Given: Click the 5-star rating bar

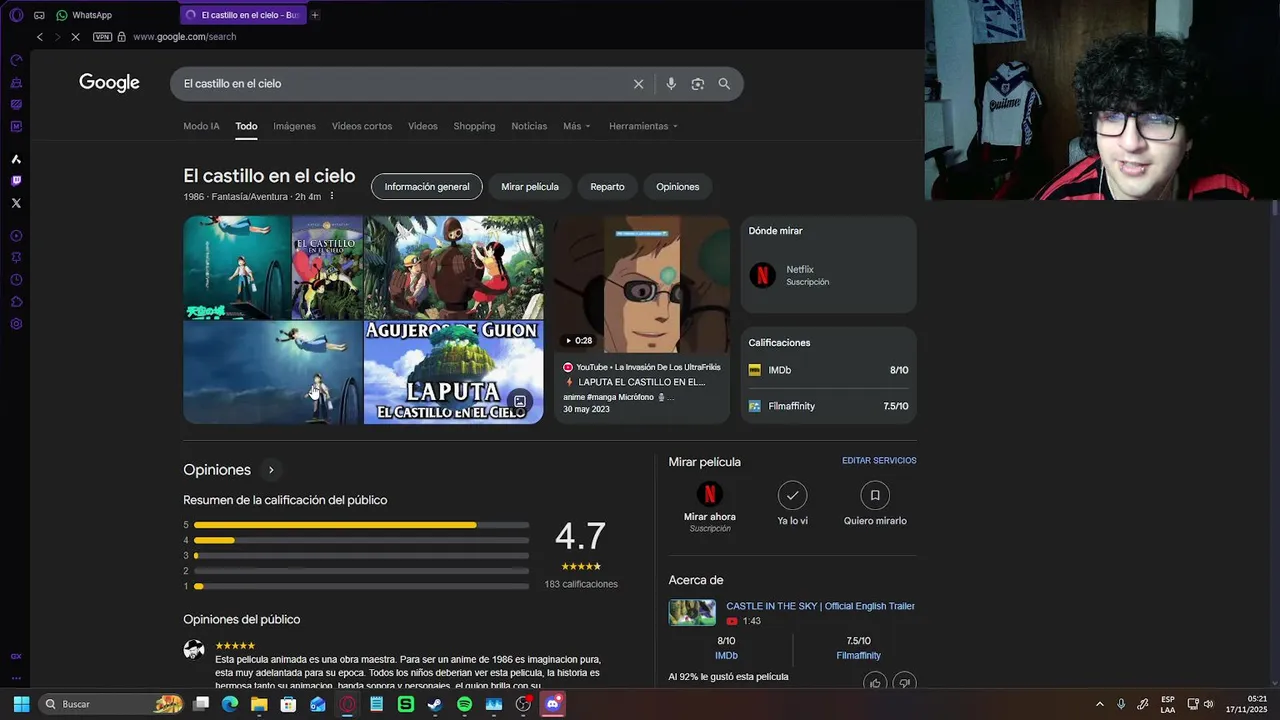Looking at the screenshot, I should (x=361, y=525).
